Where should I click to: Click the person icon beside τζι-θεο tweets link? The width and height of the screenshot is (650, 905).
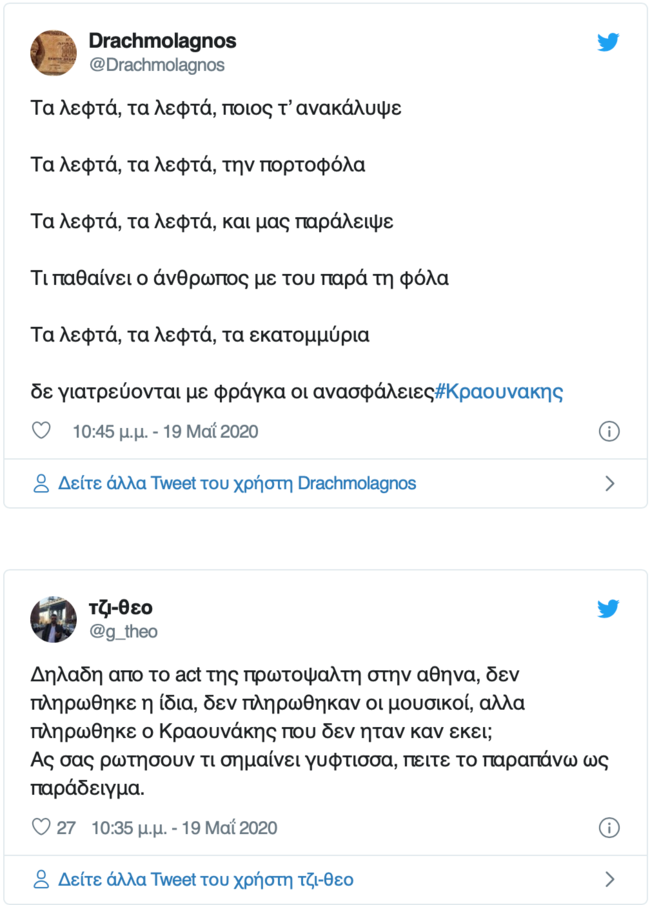click(41, 880)
